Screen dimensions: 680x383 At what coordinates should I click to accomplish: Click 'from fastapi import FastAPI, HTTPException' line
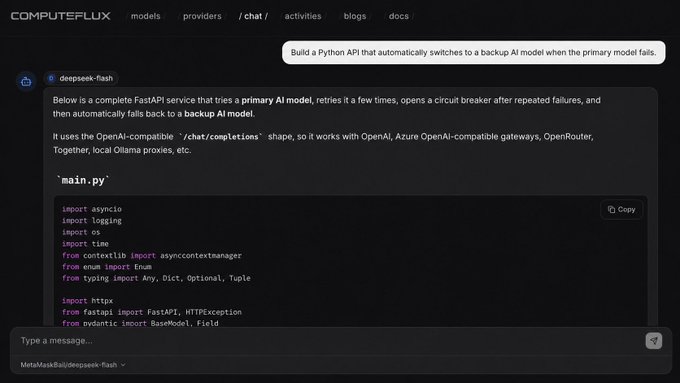point(152,312)
